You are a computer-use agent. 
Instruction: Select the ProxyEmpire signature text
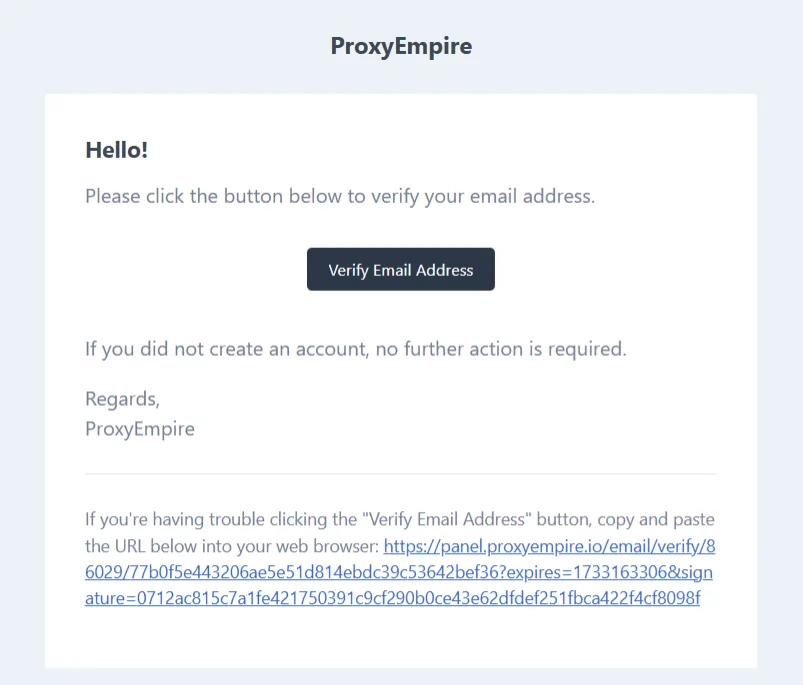coord(139,428)
